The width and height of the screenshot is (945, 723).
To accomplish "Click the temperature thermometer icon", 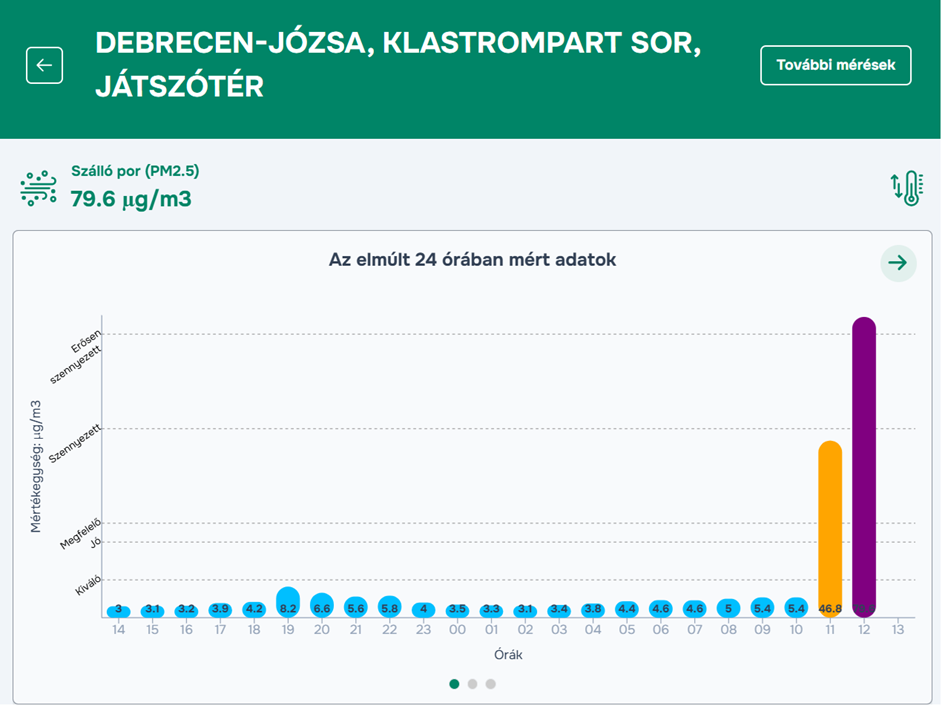I will pos(906,188).
